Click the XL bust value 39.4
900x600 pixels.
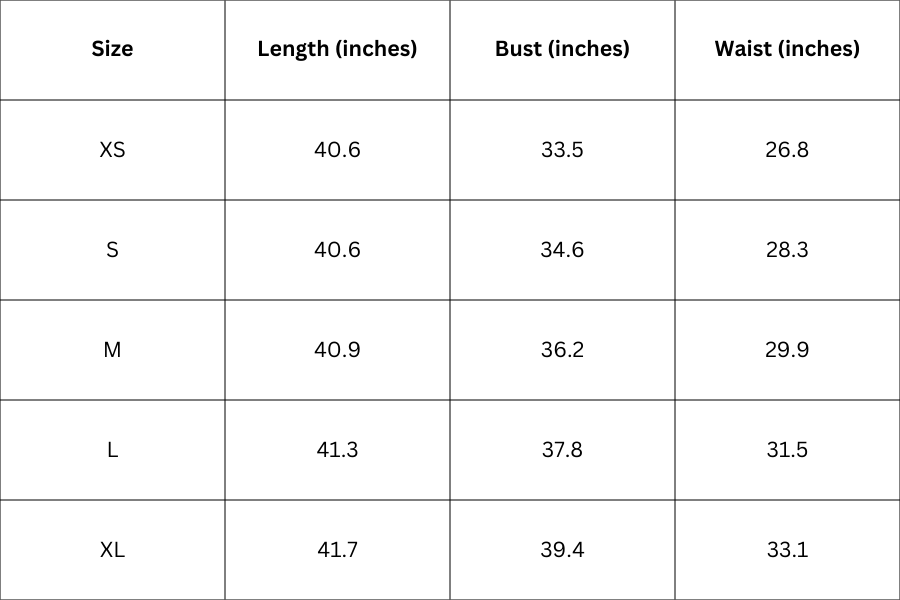(562, 550)
